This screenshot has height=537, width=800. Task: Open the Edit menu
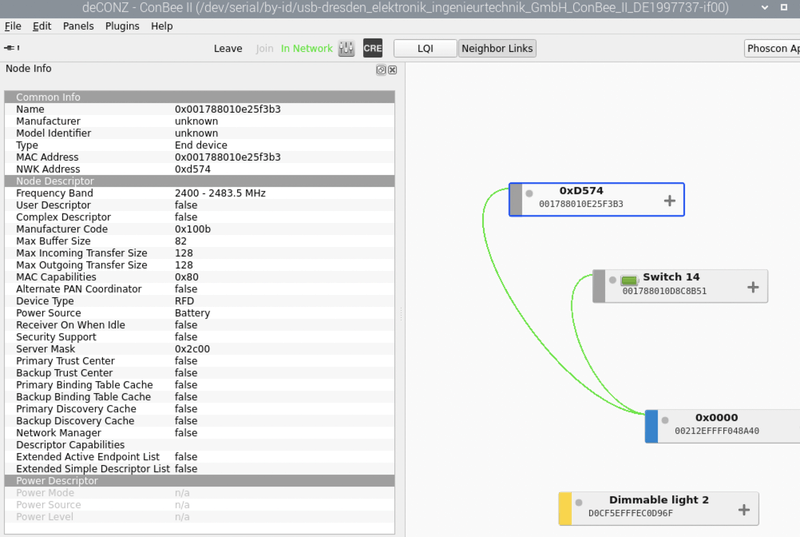click(x=42, y=26)
